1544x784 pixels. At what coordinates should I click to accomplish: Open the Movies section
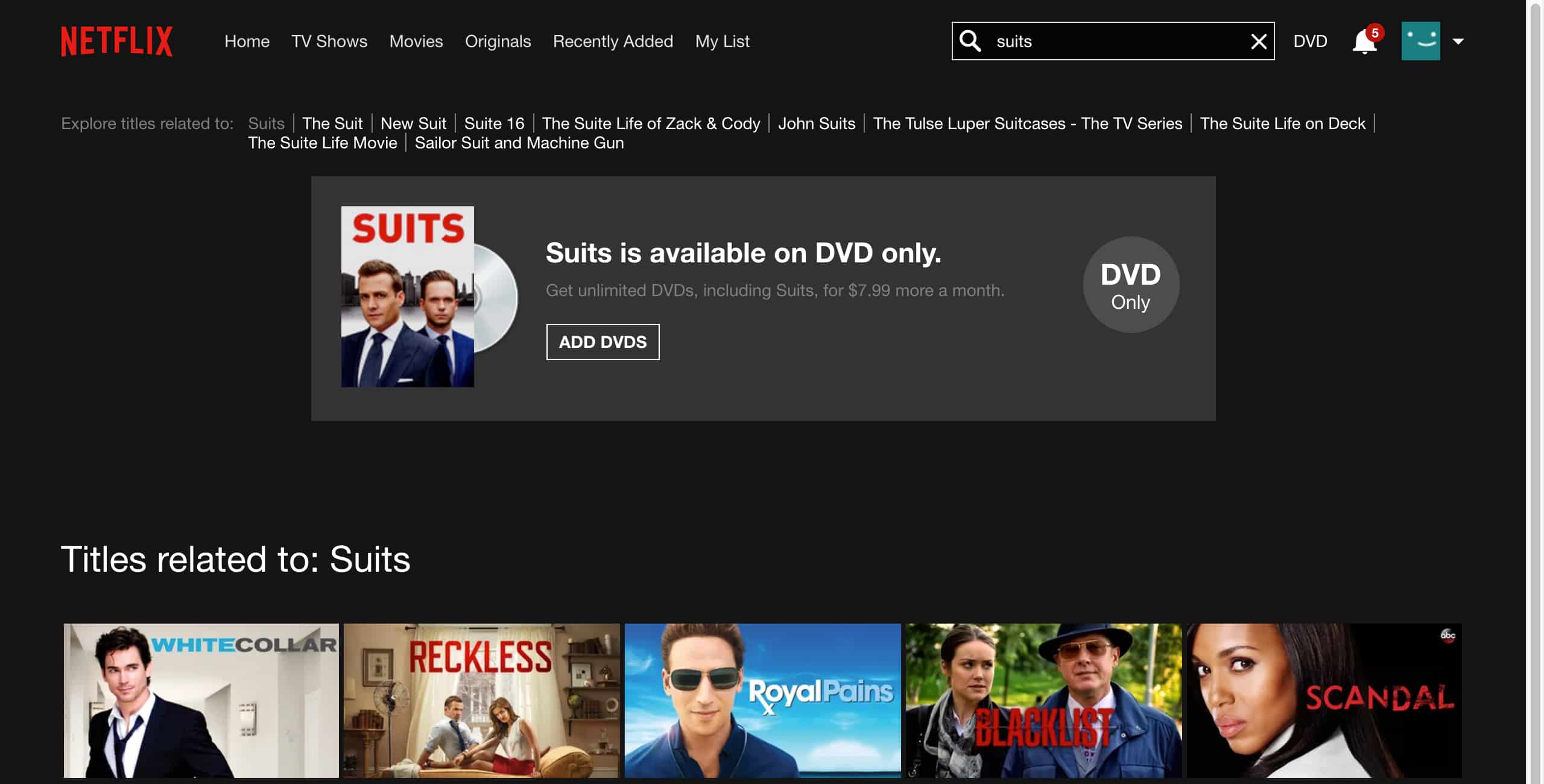[x=416, y=41]
